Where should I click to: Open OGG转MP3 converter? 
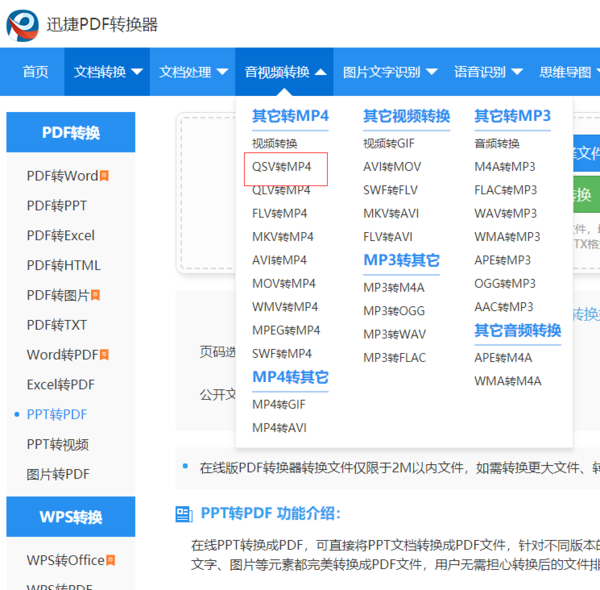coord(505,284)
